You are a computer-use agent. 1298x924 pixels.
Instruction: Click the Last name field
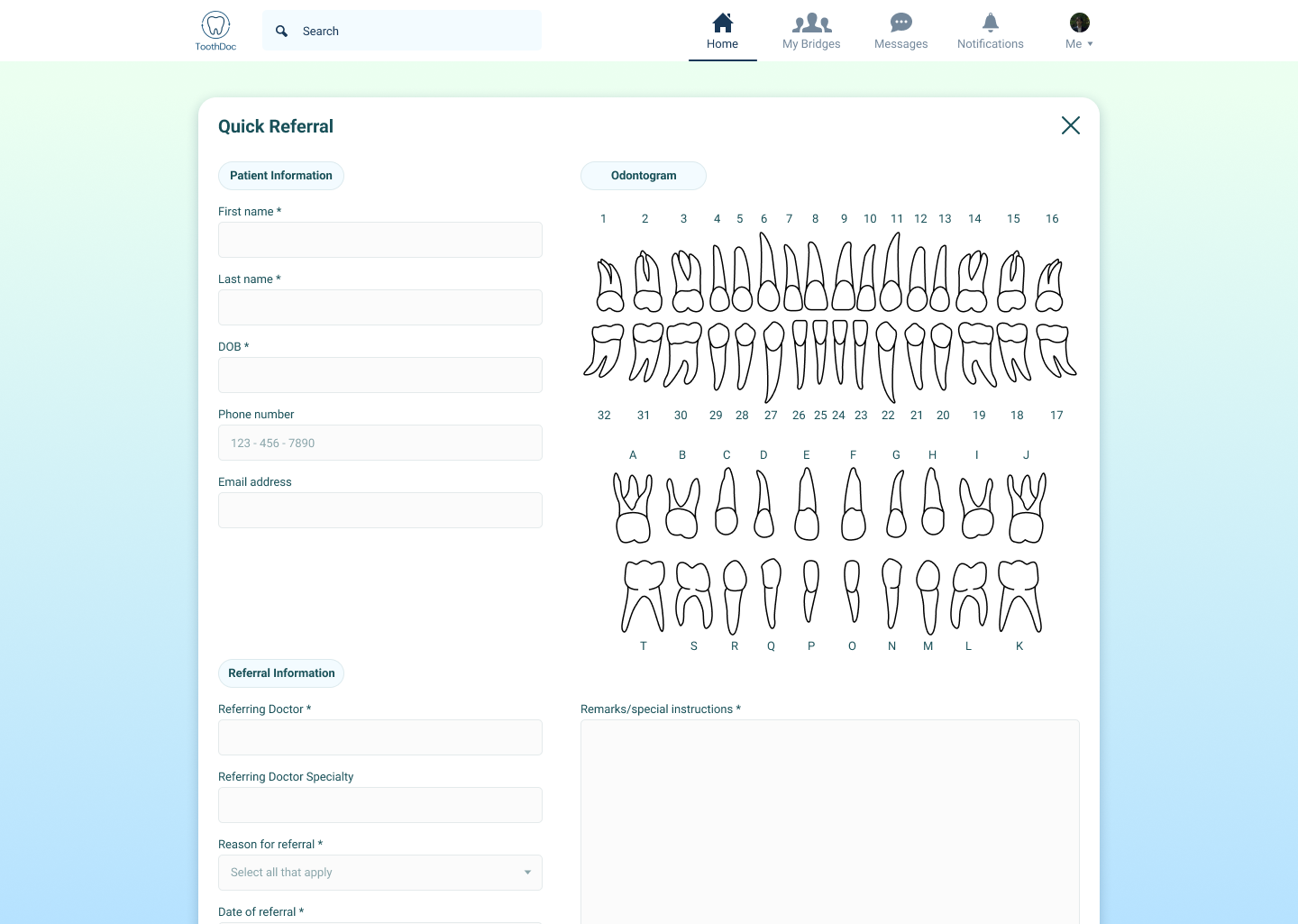[x=380, y=307]
